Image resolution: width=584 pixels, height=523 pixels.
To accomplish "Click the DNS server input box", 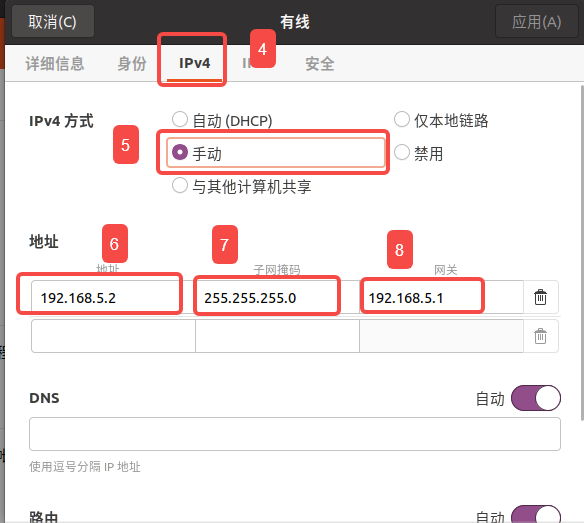I will coord(295,434).
